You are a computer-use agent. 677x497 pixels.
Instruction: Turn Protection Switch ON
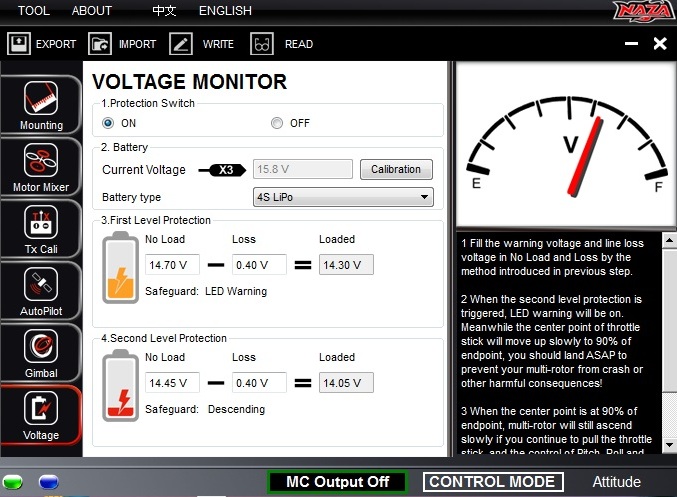pos(108,123)
